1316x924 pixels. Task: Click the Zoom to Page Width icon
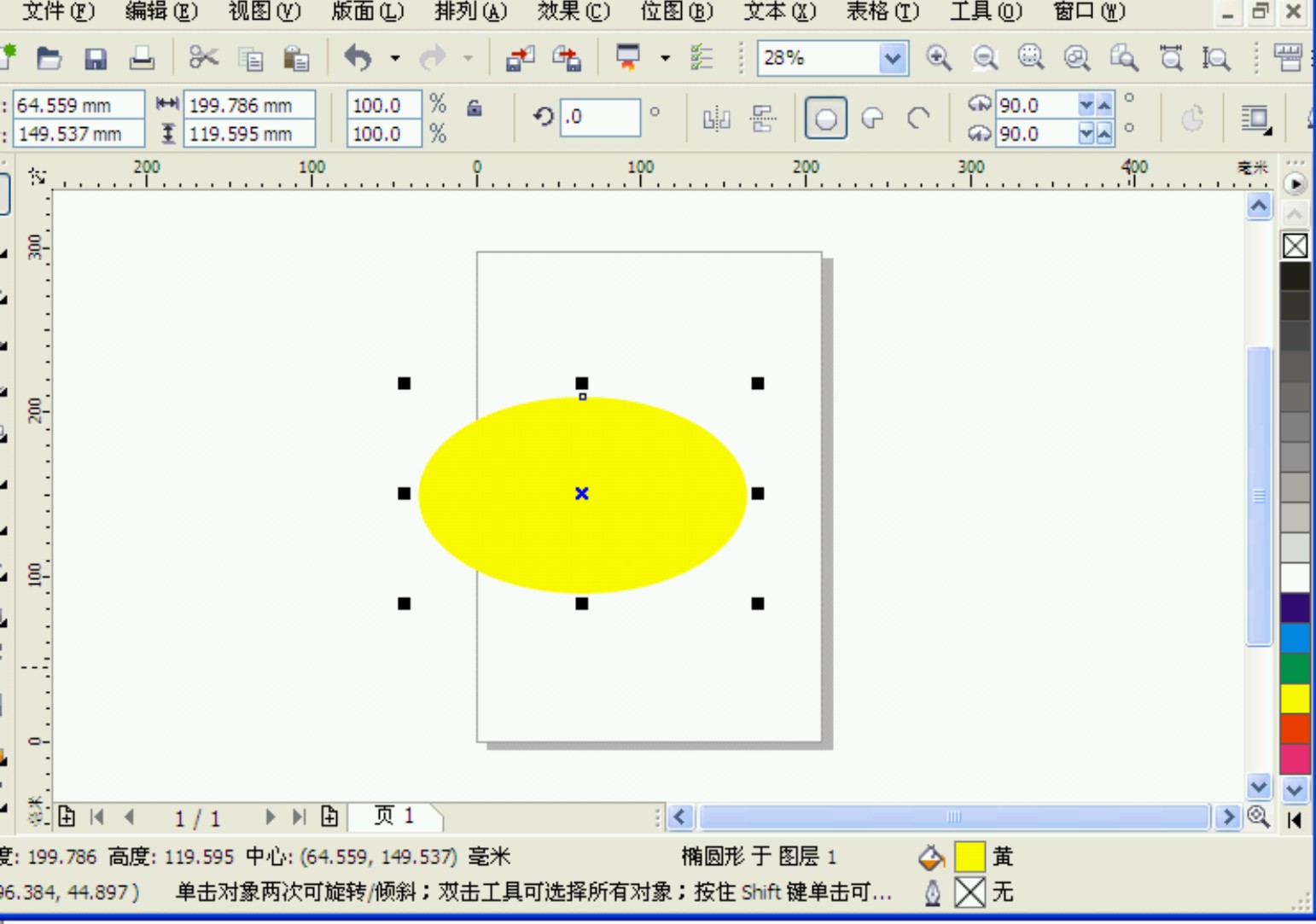tap(1171, 58)
